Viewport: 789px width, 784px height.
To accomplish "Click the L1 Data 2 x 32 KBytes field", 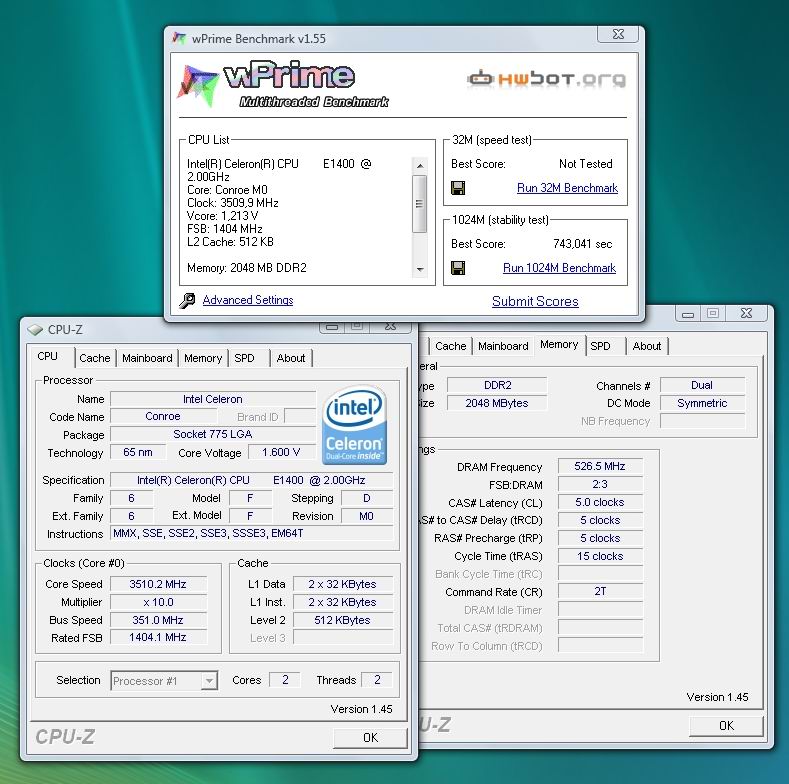I will click(343, 584).
